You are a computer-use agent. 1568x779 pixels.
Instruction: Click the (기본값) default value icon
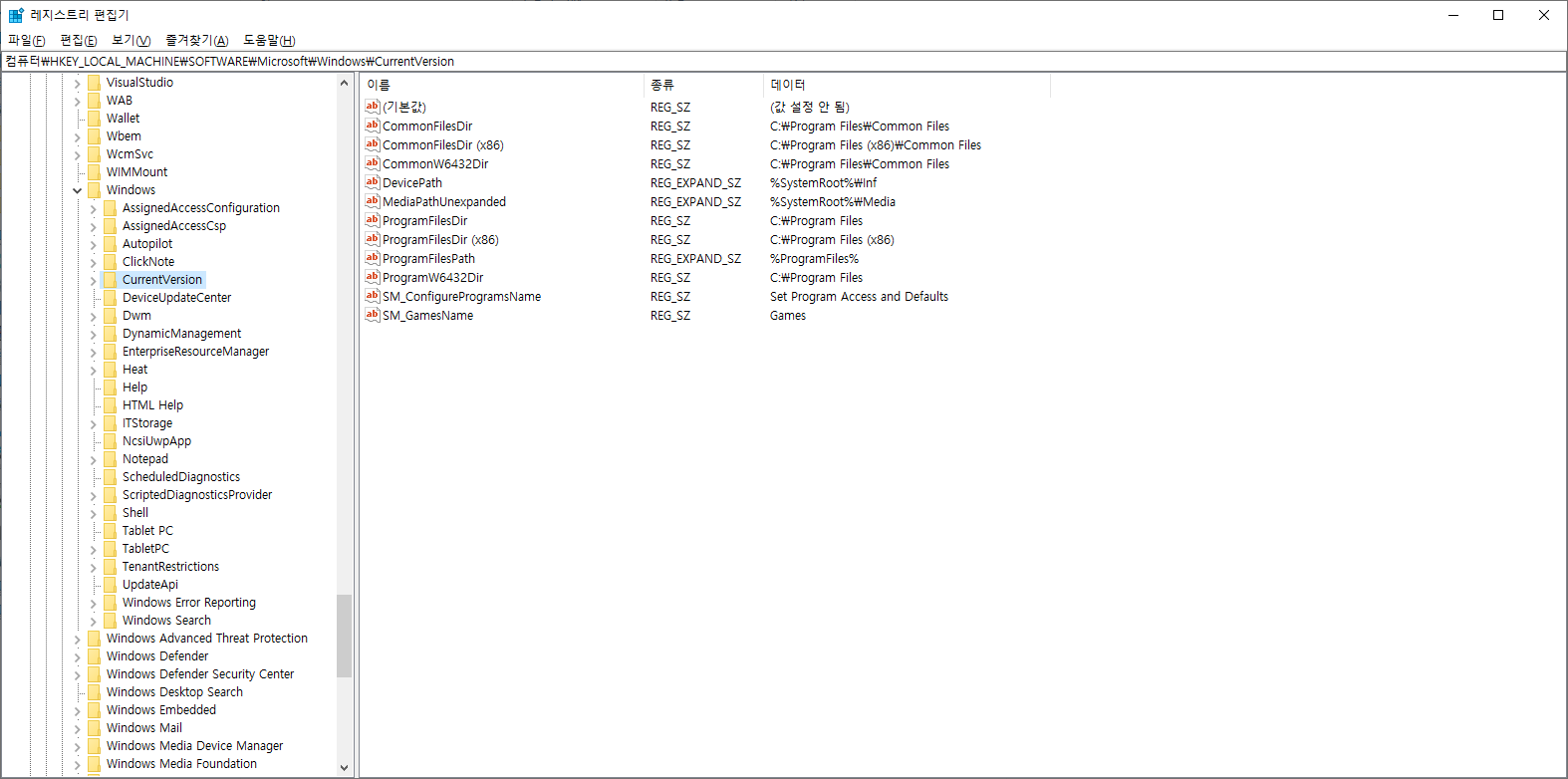[x=373, y=107]
